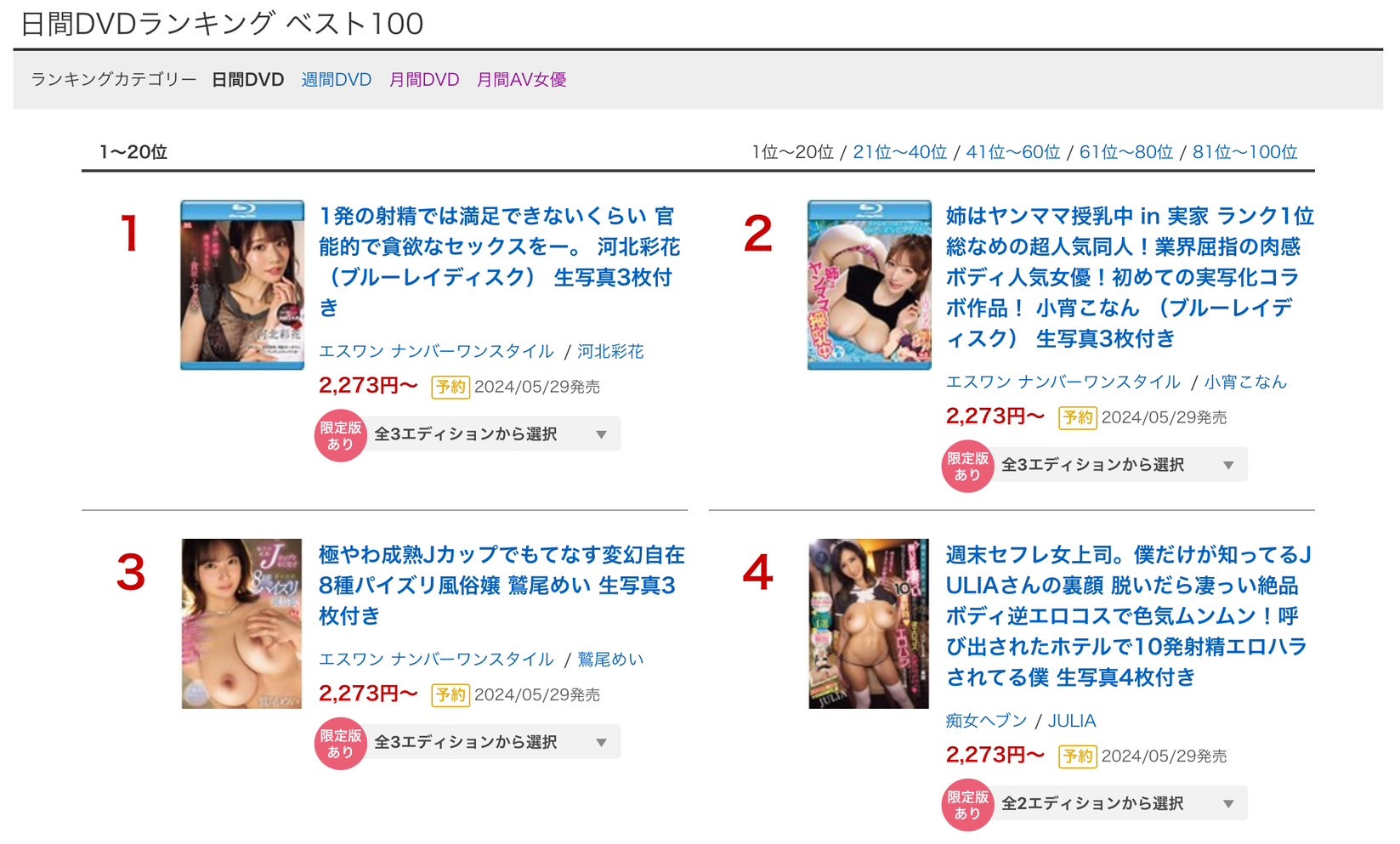Click the 限定版あり badge for rank 3
Screen dimensions: 1400x844
340,744
